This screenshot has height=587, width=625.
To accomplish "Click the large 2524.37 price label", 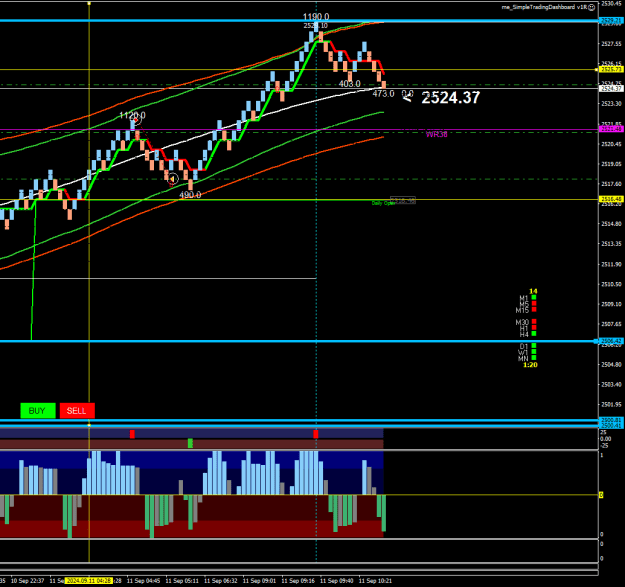I will (451, 98).
